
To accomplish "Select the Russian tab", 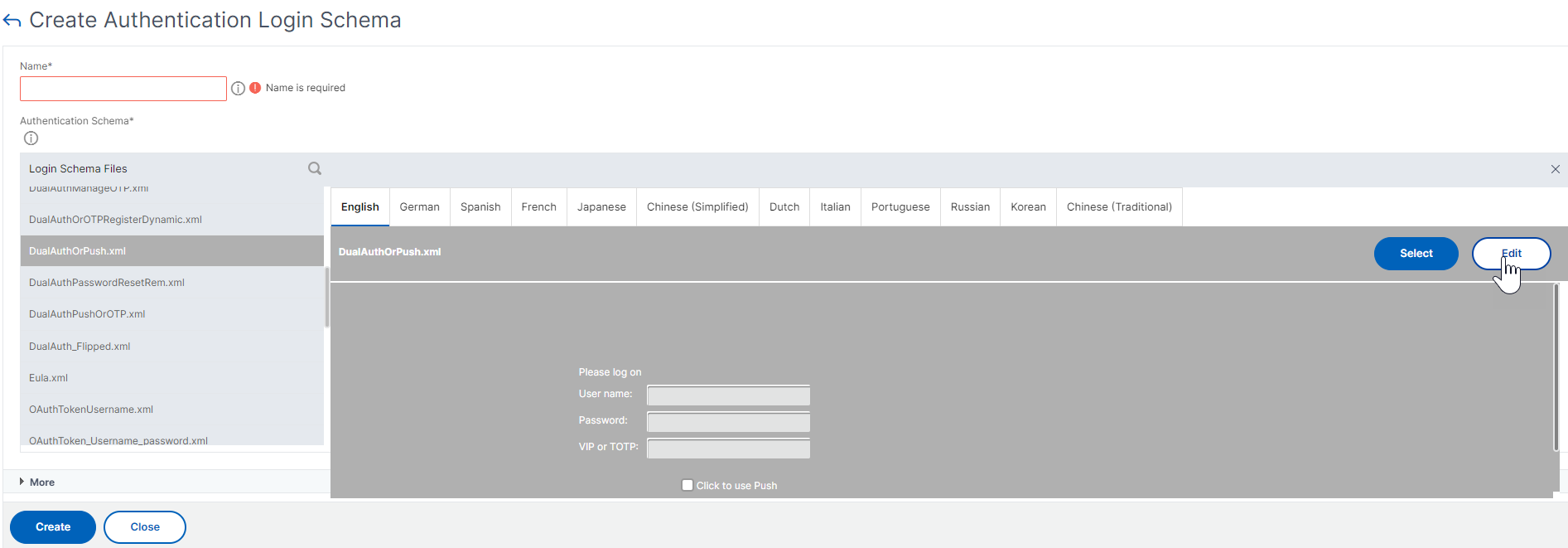I will pos(970,206).
